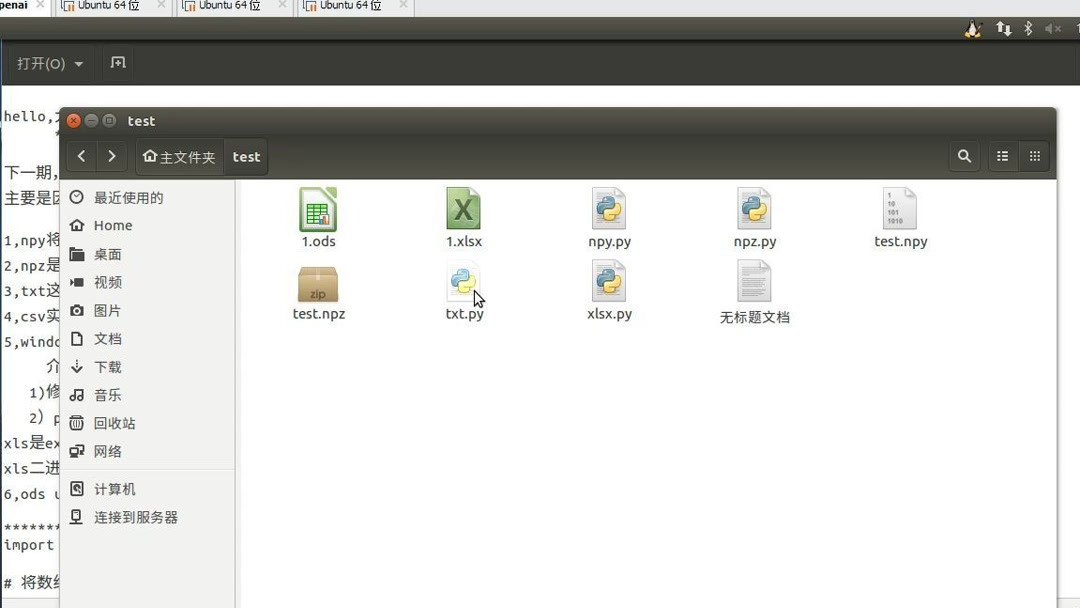The image size is (1080, 608).
Task: Open the 1.ods spreadsheet file
Action: tap(318, 215)
